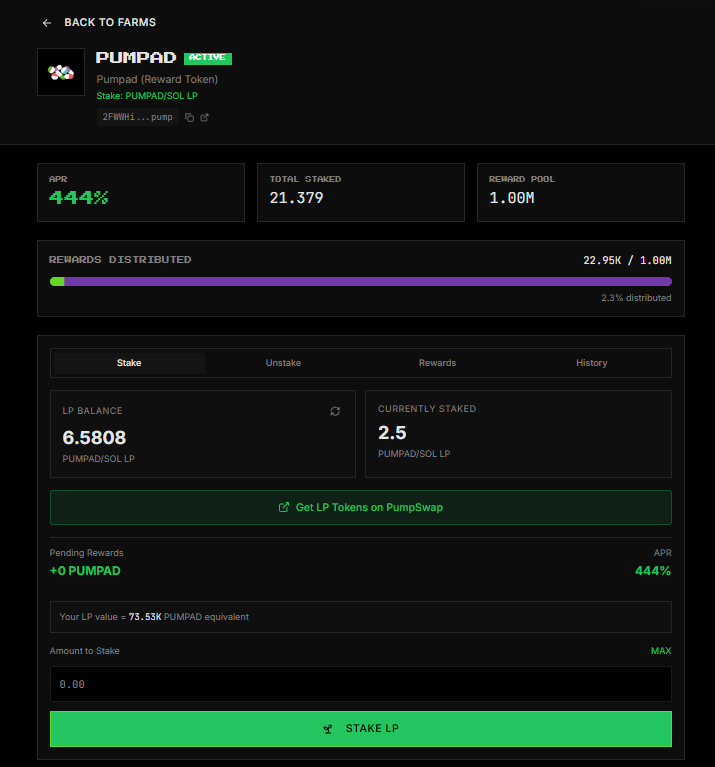Viewport: 715px width, 767px height.
Task: Click the sprout icon on STAKE LP button
Action: [x=328, y=729]
